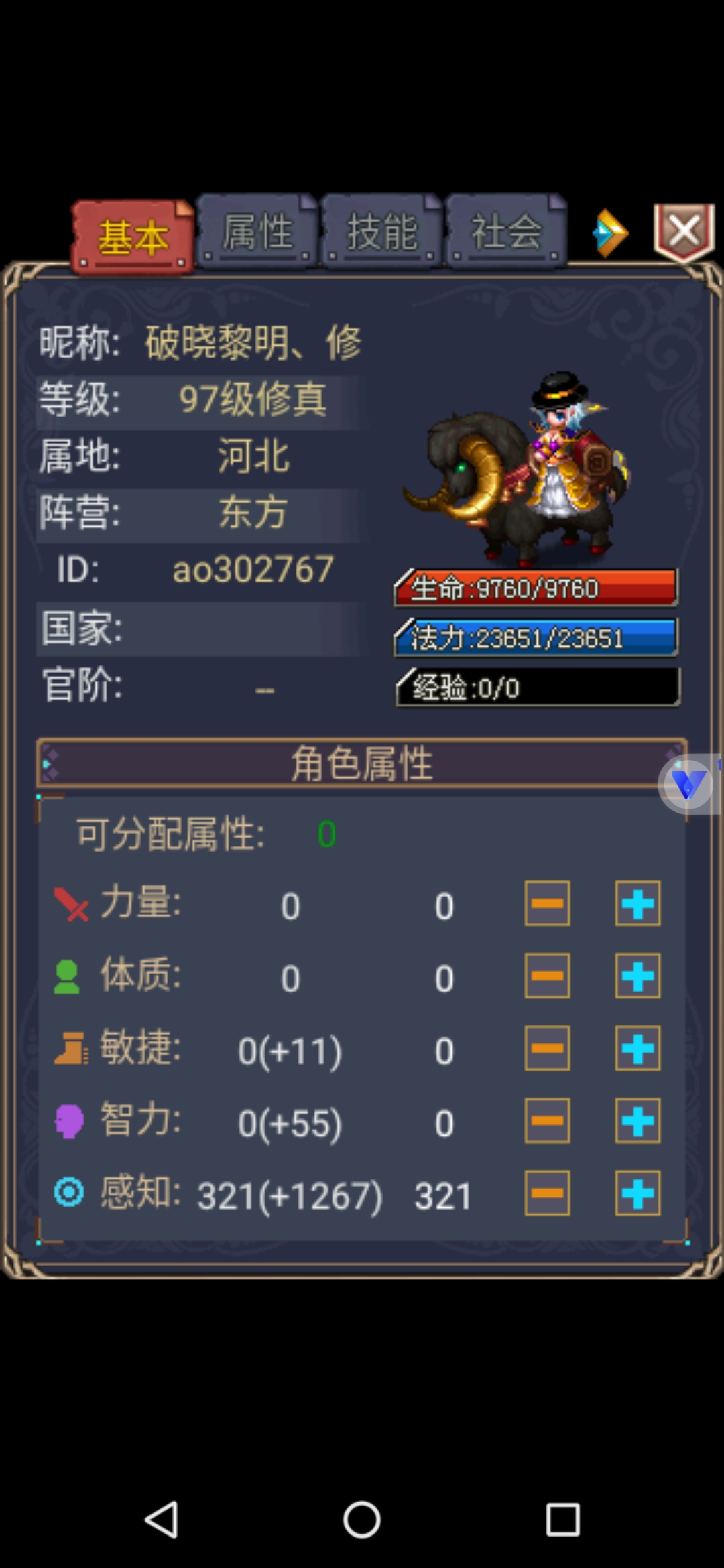Tap the plus icon for 敏捷
The height and width of the screenshot is (1568, 724).
click(638, 1048)
